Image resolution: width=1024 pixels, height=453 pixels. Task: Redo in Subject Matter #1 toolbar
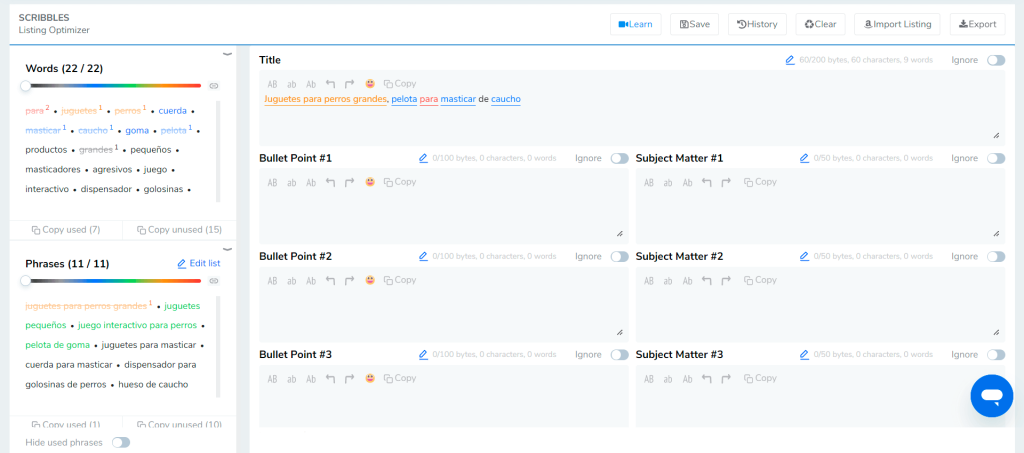pos(726,183)
